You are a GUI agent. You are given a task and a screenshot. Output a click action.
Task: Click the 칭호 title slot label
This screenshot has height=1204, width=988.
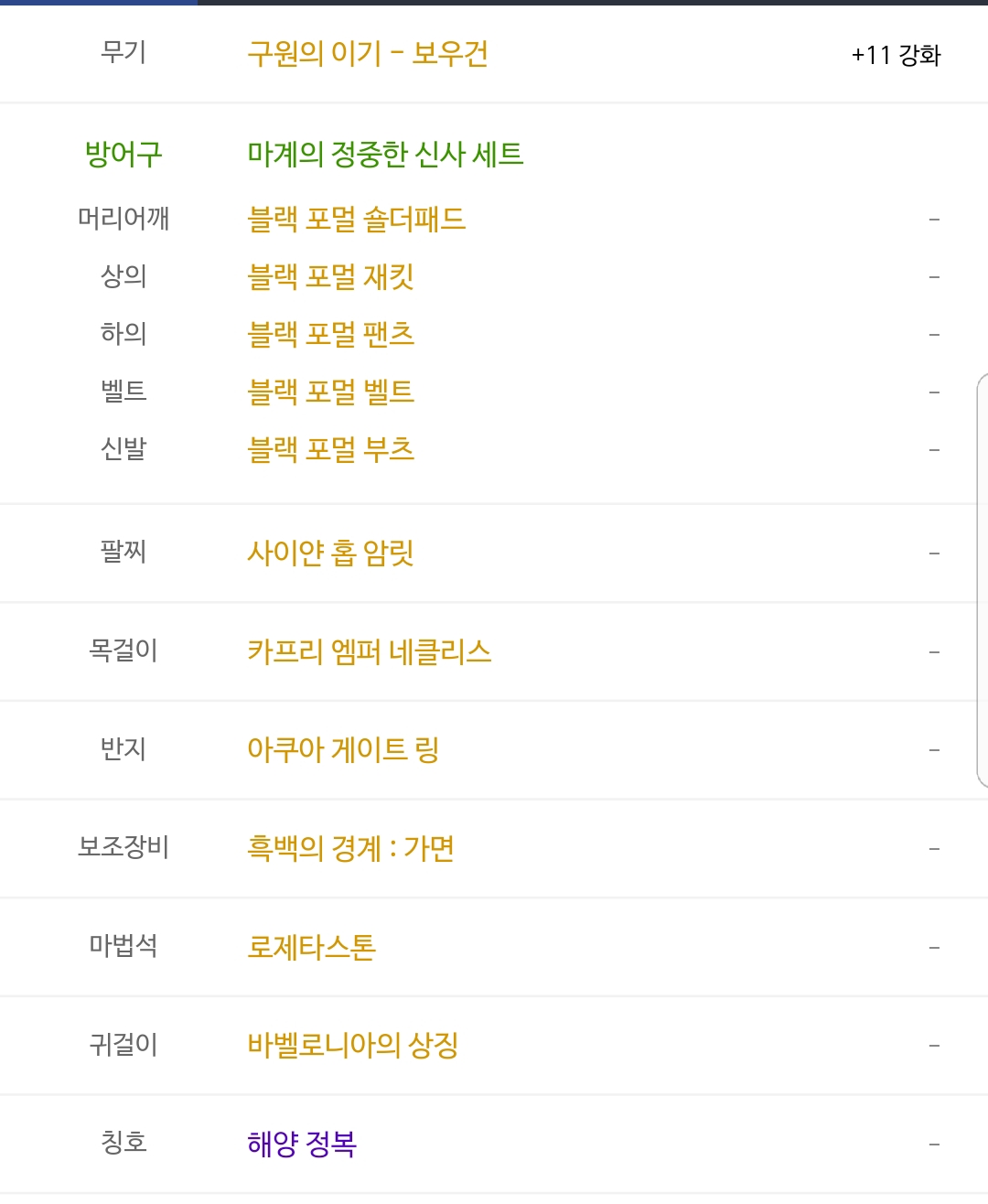tap(123, 1143)
